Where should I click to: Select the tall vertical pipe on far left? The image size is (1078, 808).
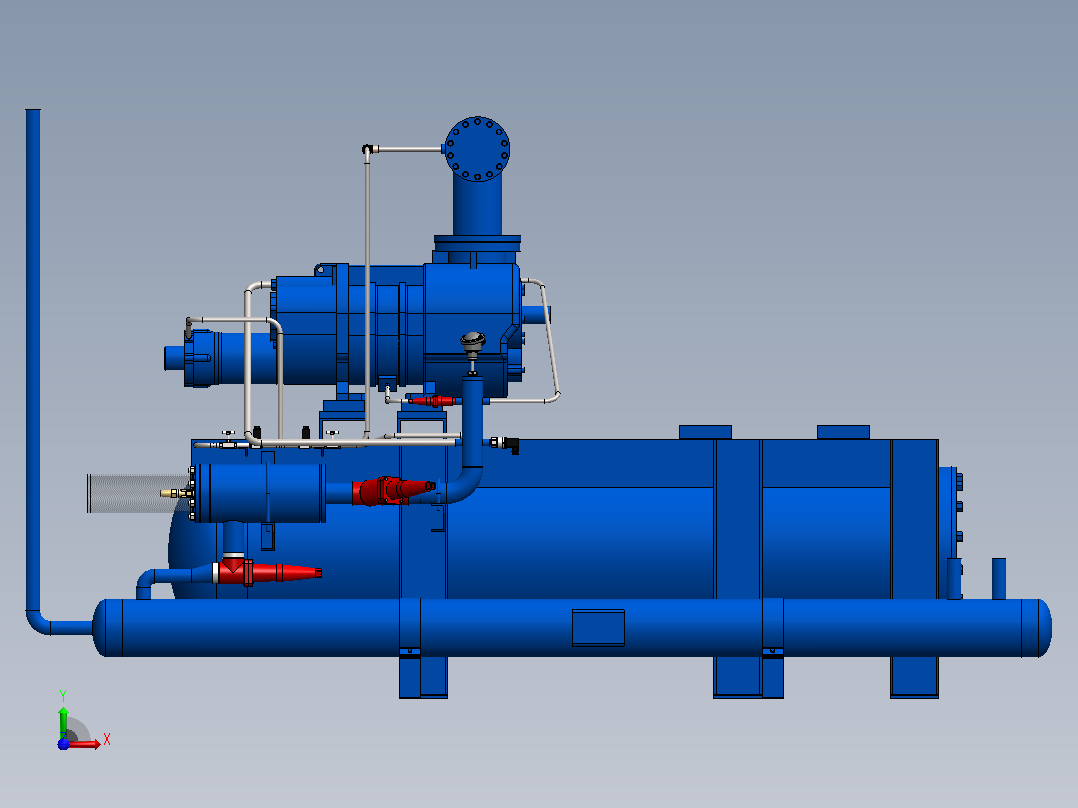click(33, 358)
